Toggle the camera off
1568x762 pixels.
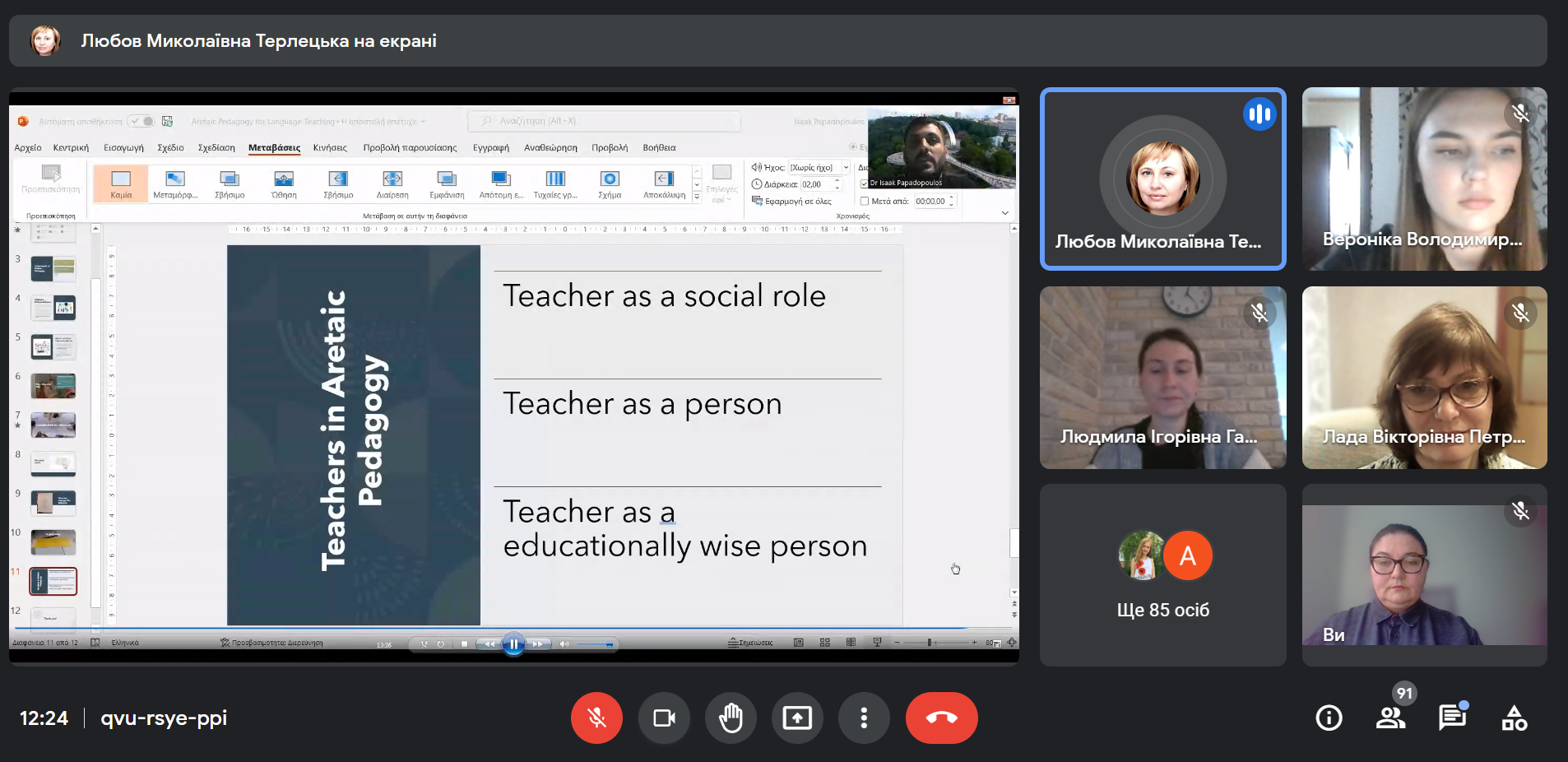pyautogui.click(x=664, y=718)
